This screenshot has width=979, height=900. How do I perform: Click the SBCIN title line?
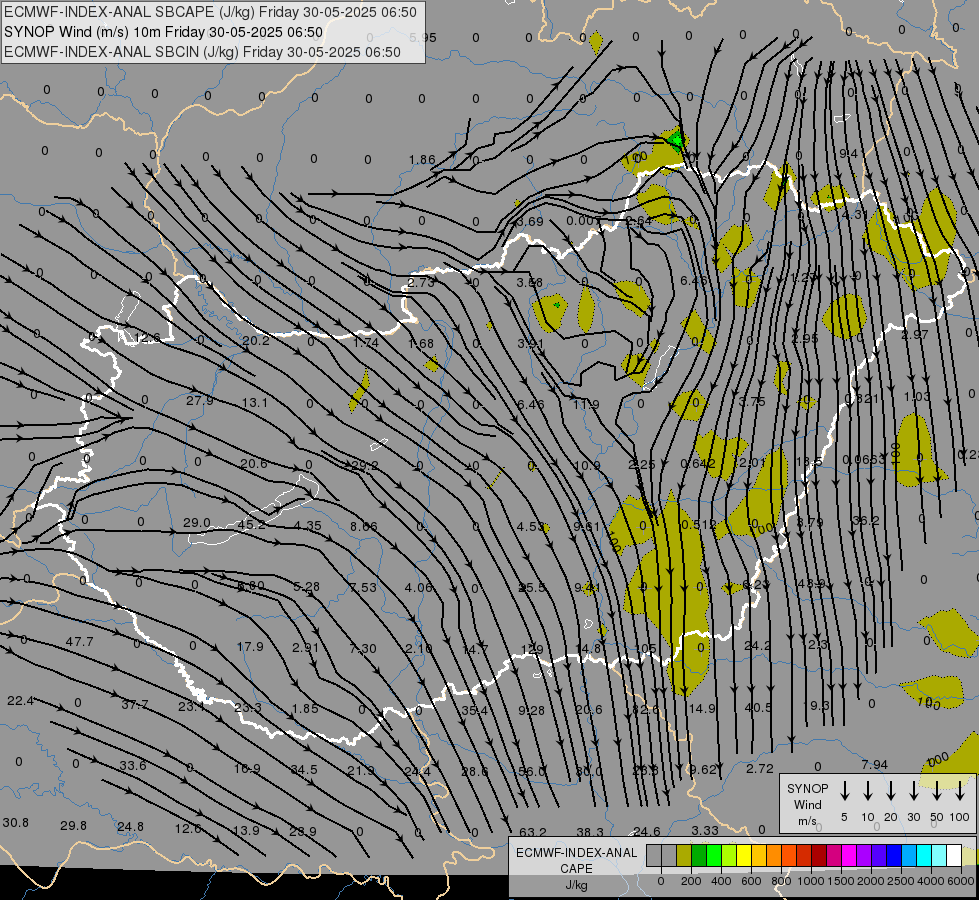(202, 52)
